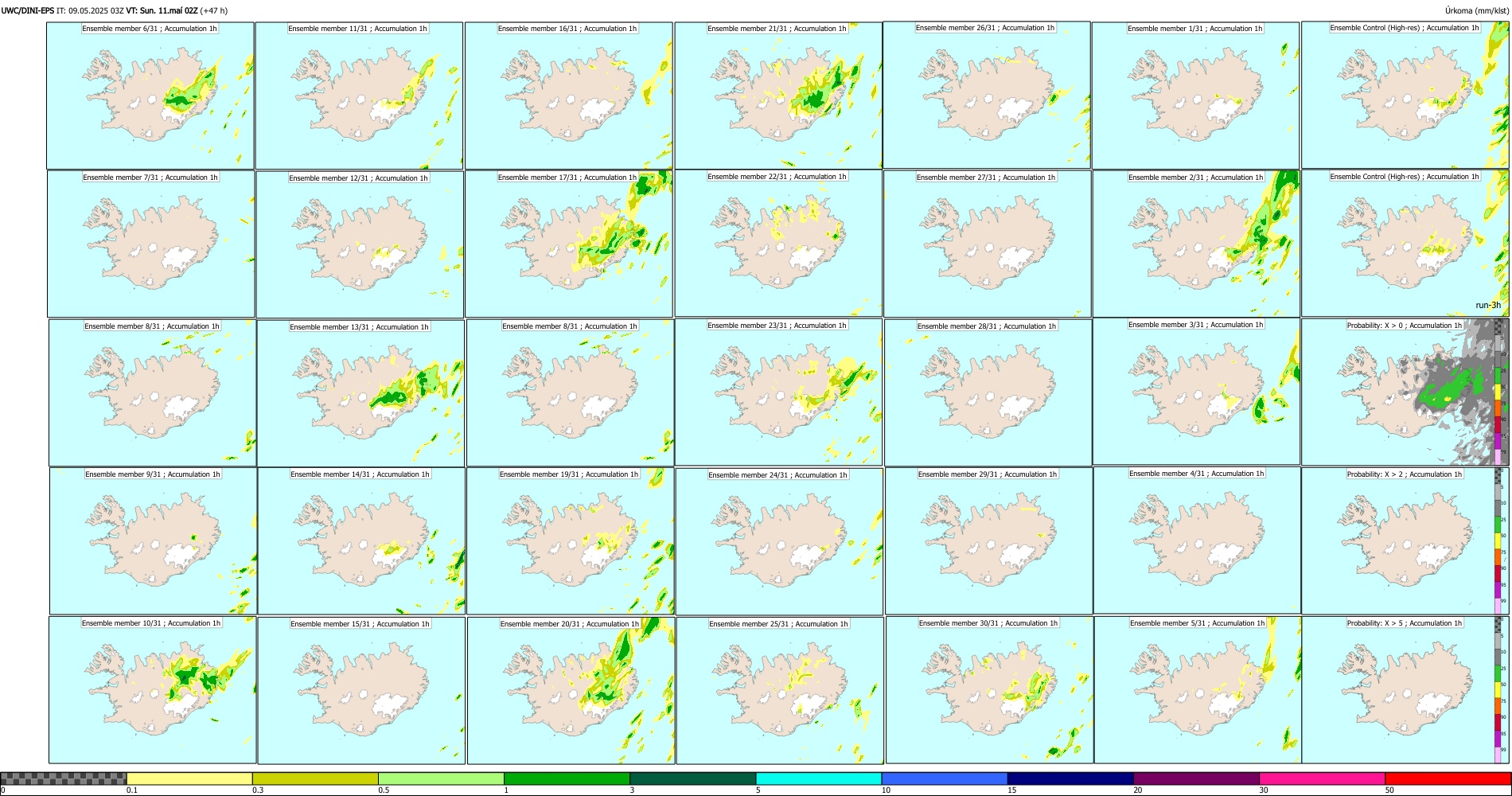1512x796 pixels.
Task: Select the Ensemble member 24/31 map
Action: 779,541
